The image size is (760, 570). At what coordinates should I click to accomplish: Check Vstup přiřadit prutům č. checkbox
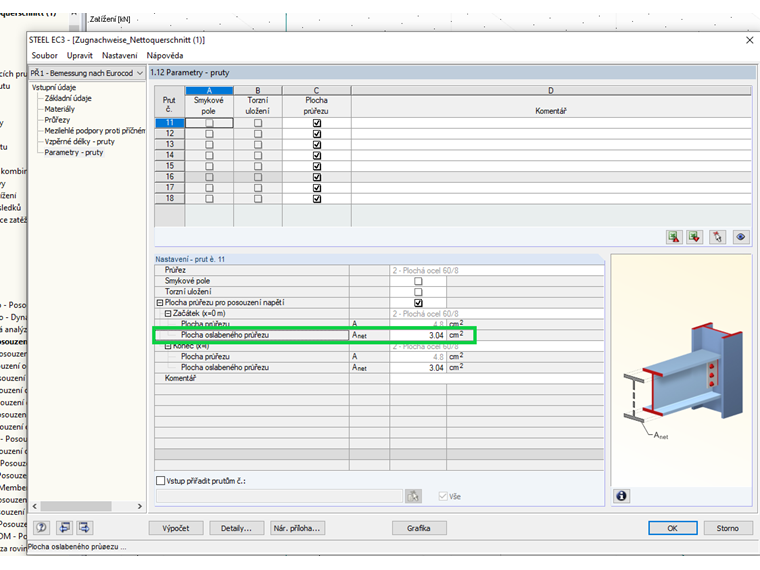160,480
